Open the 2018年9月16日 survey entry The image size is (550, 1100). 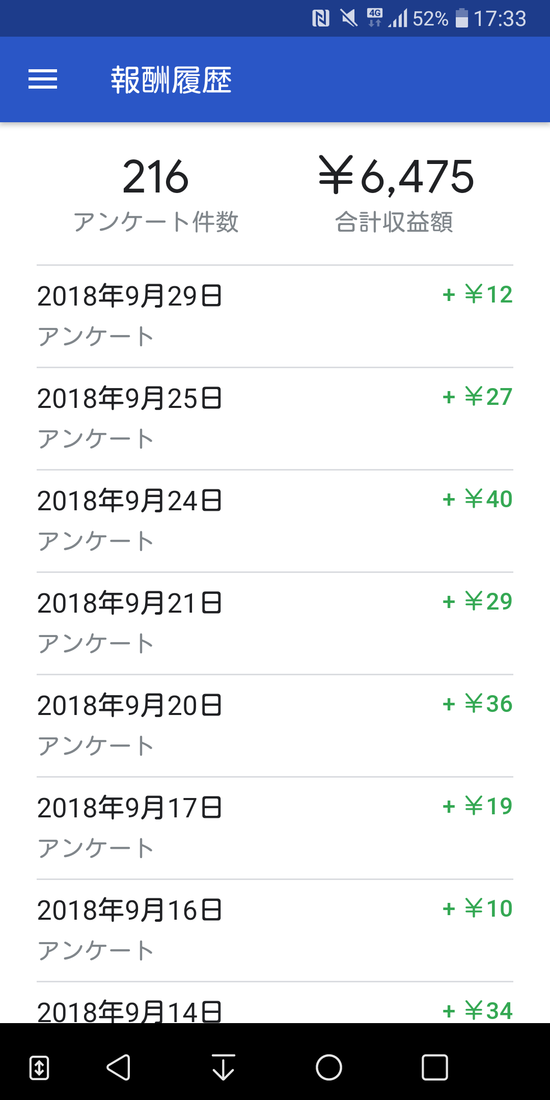point(275,931)
